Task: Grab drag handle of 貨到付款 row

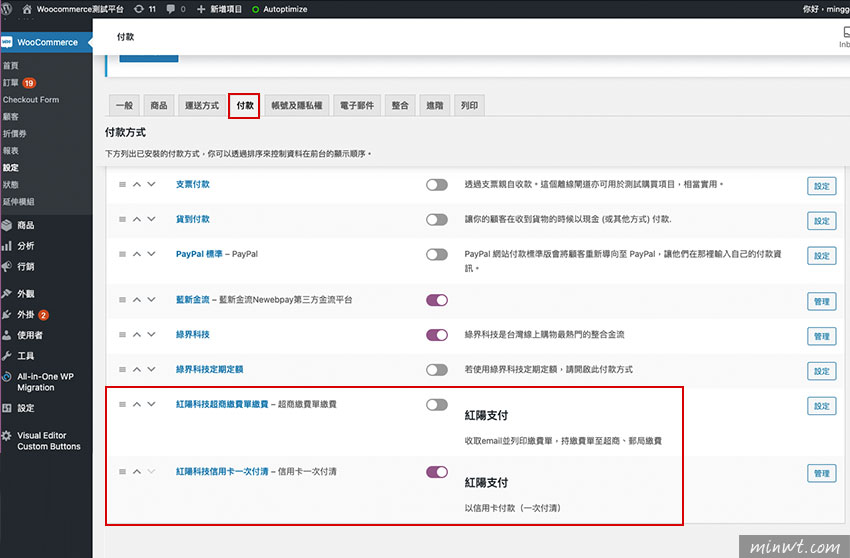Action: pyautogui.click(x=123, y=219)
